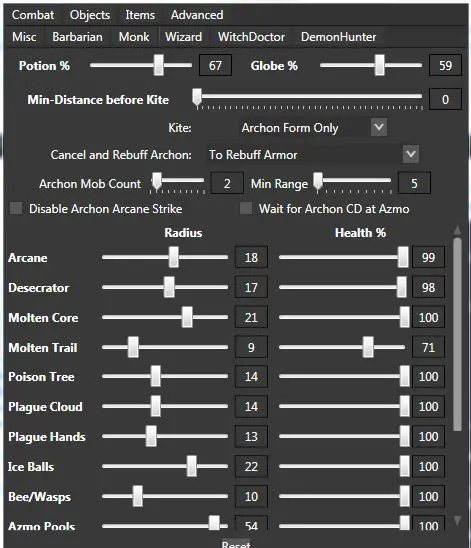Click the Reset button
Viewport: 471px width, 548px height.
(236, 544)
